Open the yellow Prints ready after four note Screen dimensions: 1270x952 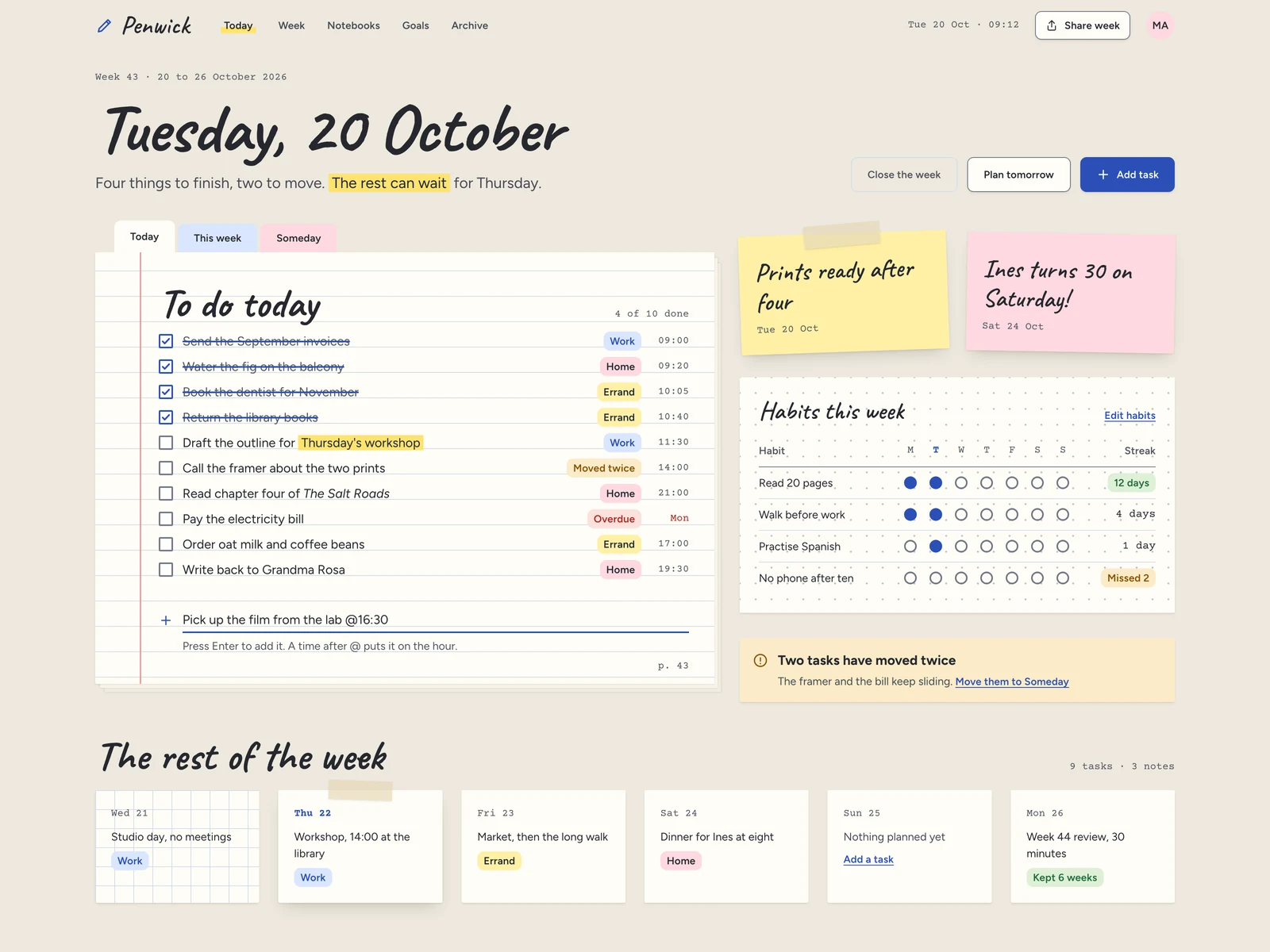845,292
